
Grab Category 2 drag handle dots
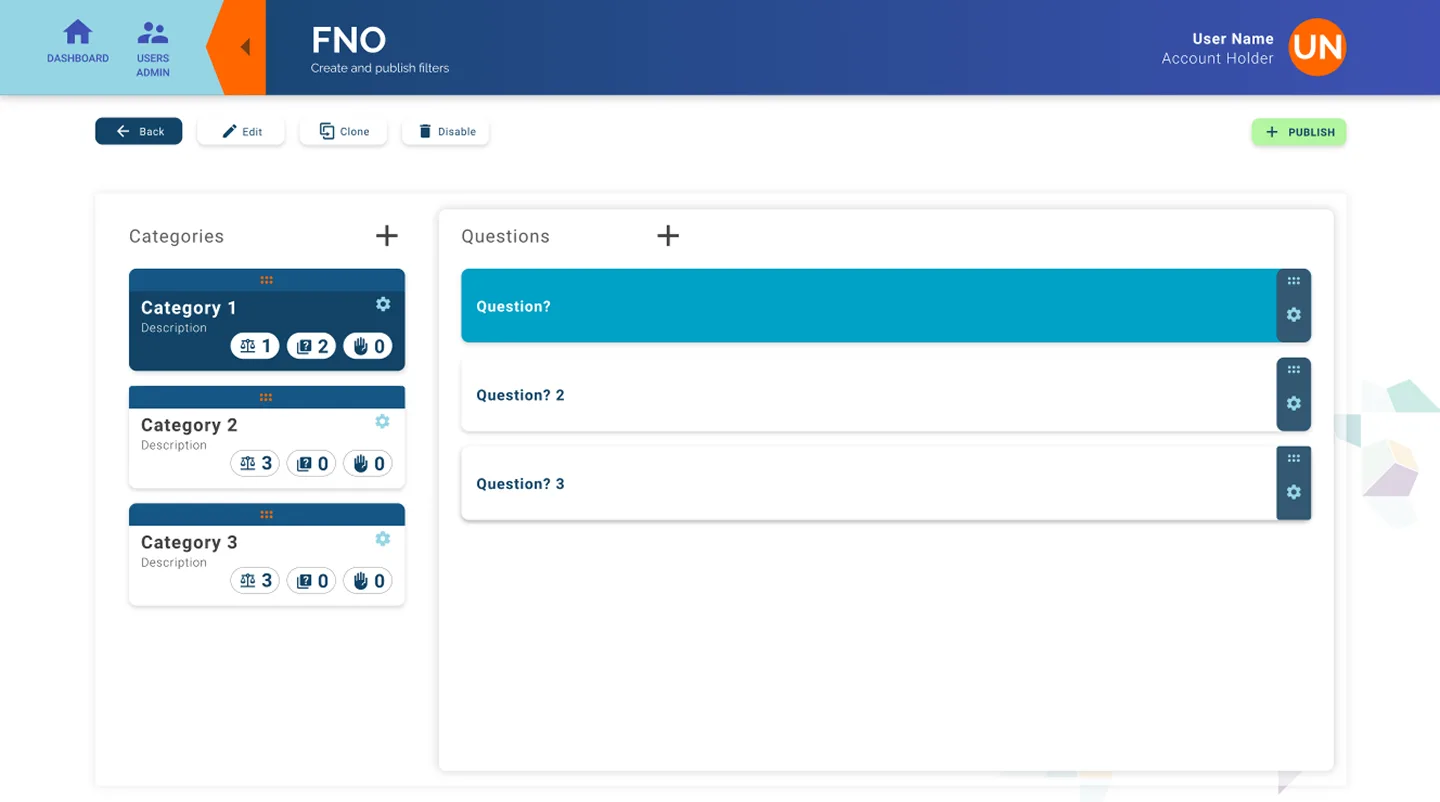click(266, 397)
